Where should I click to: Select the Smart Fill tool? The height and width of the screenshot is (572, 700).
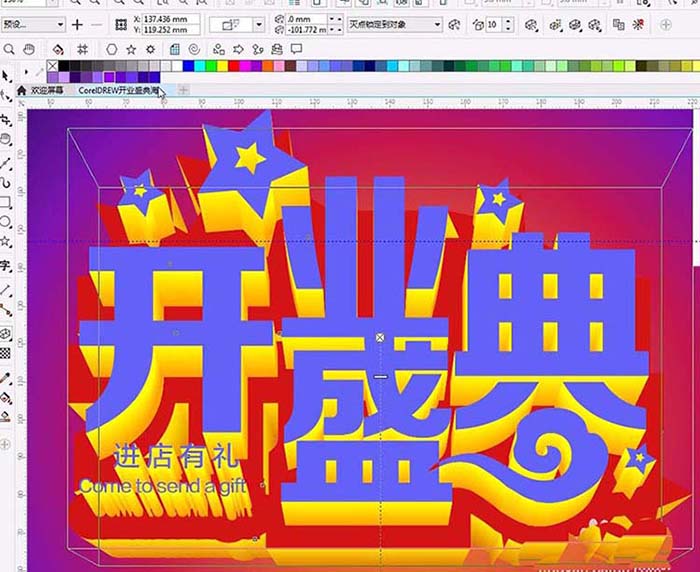click(5, 417)
